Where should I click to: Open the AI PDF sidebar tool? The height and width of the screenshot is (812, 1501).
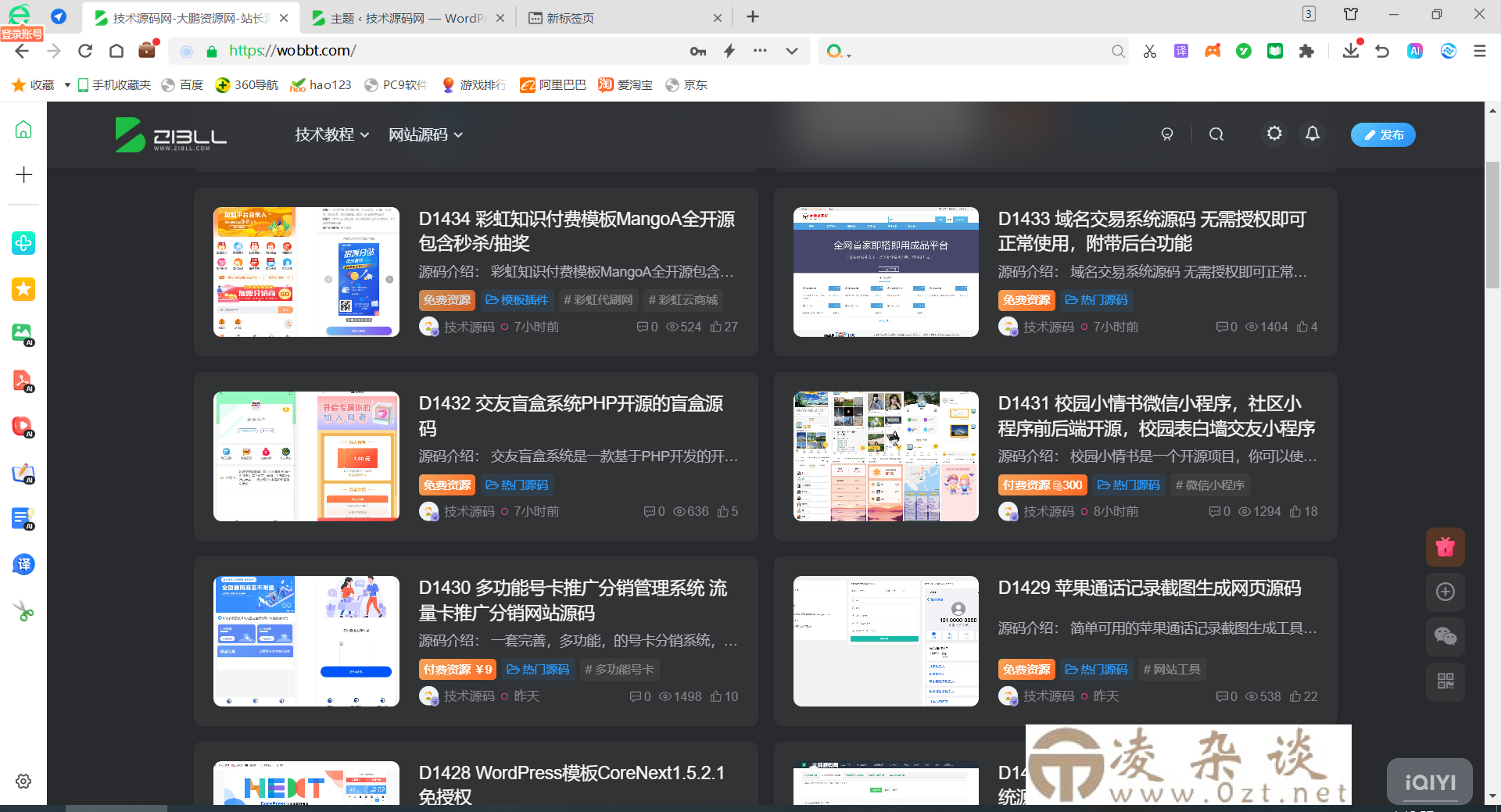pyautogui.click(x=23, y=381)
